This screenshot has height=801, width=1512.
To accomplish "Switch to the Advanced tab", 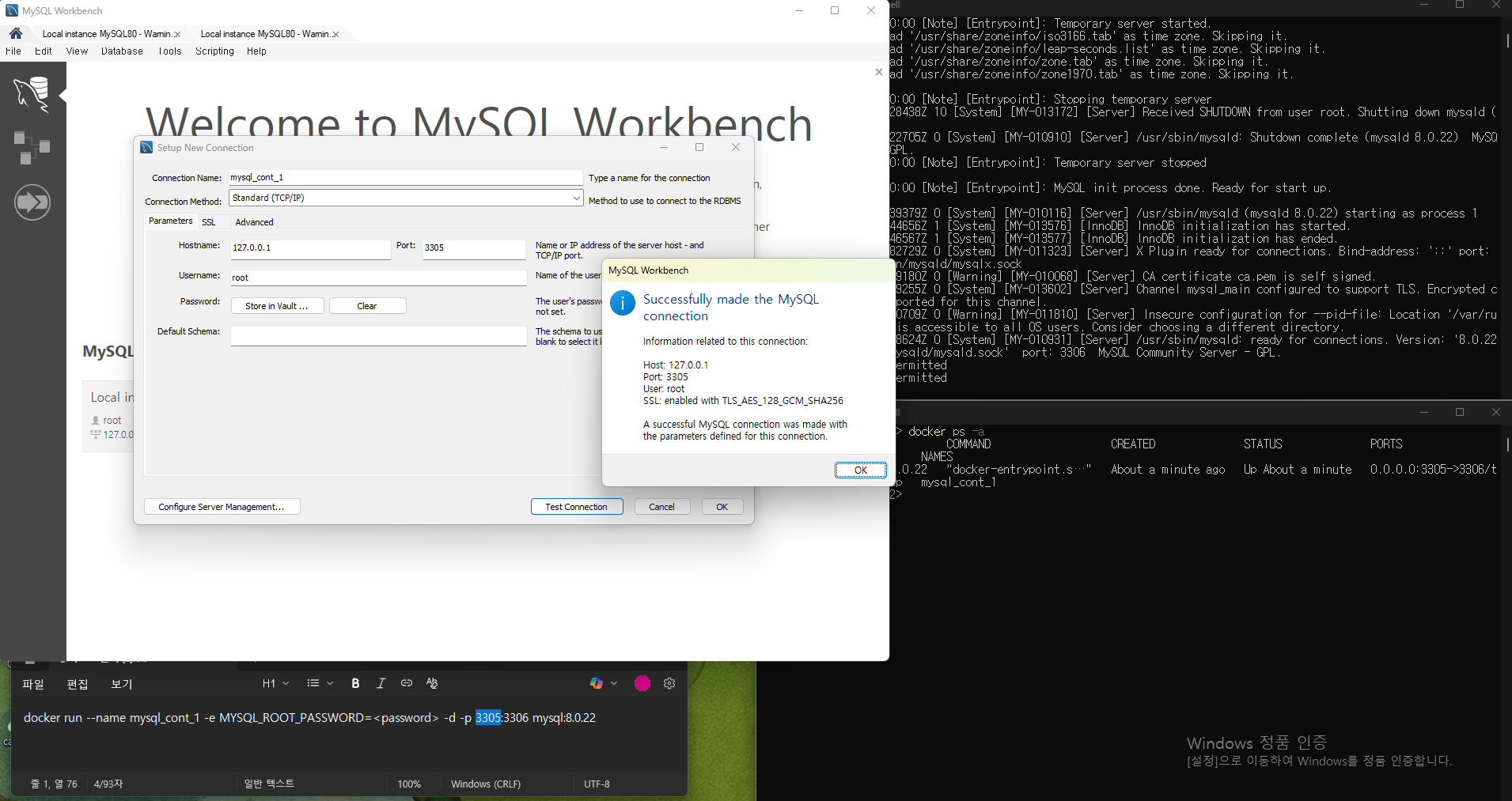I will tap(255, 222).
